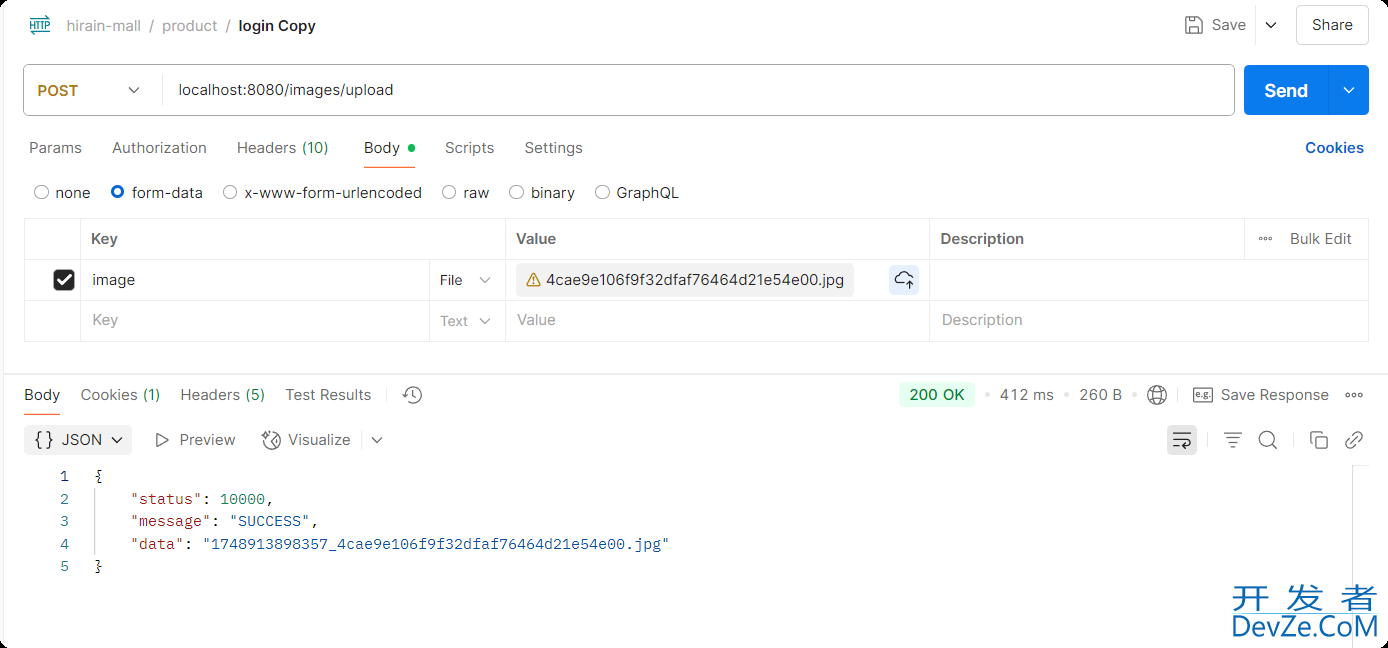The image size is (1388, 648).
Task: Click the filter response icon
Action: pyautogui.click(x=1233, y=440)
